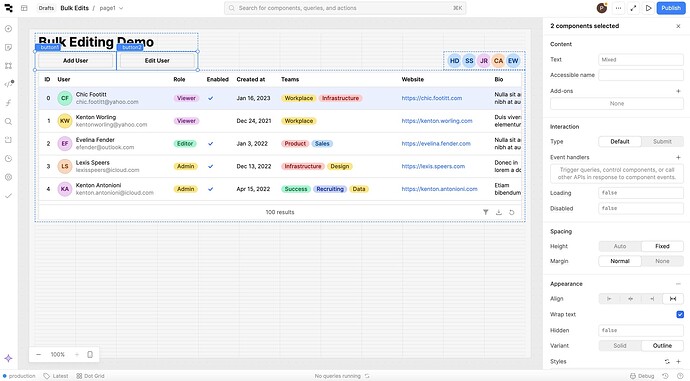The width and height of the screenshot is (690, 381).
Task: Set Height to Fixed
Action: point(662,246)
